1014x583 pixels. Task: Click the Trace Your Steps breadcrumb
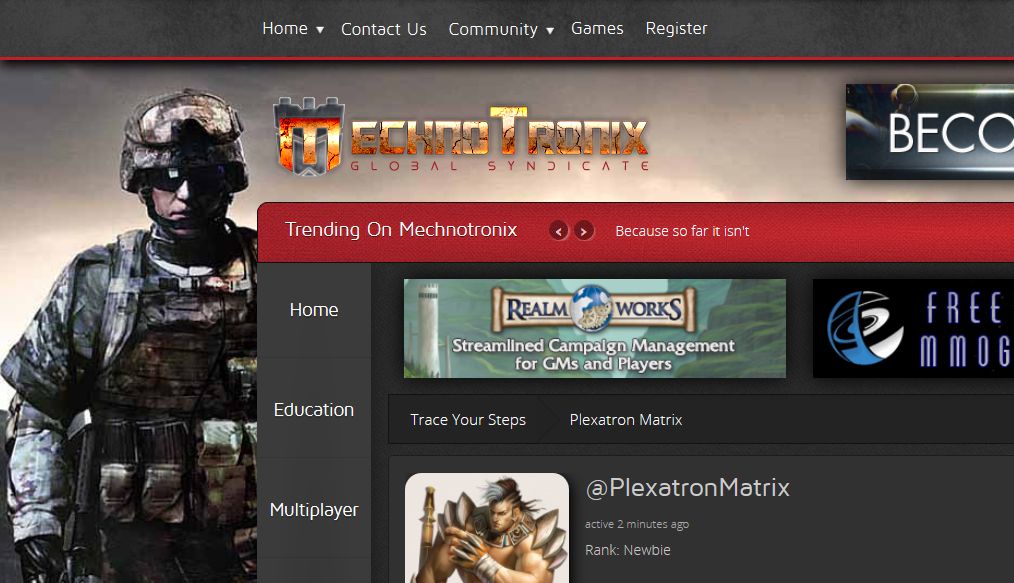pos(468,419)
